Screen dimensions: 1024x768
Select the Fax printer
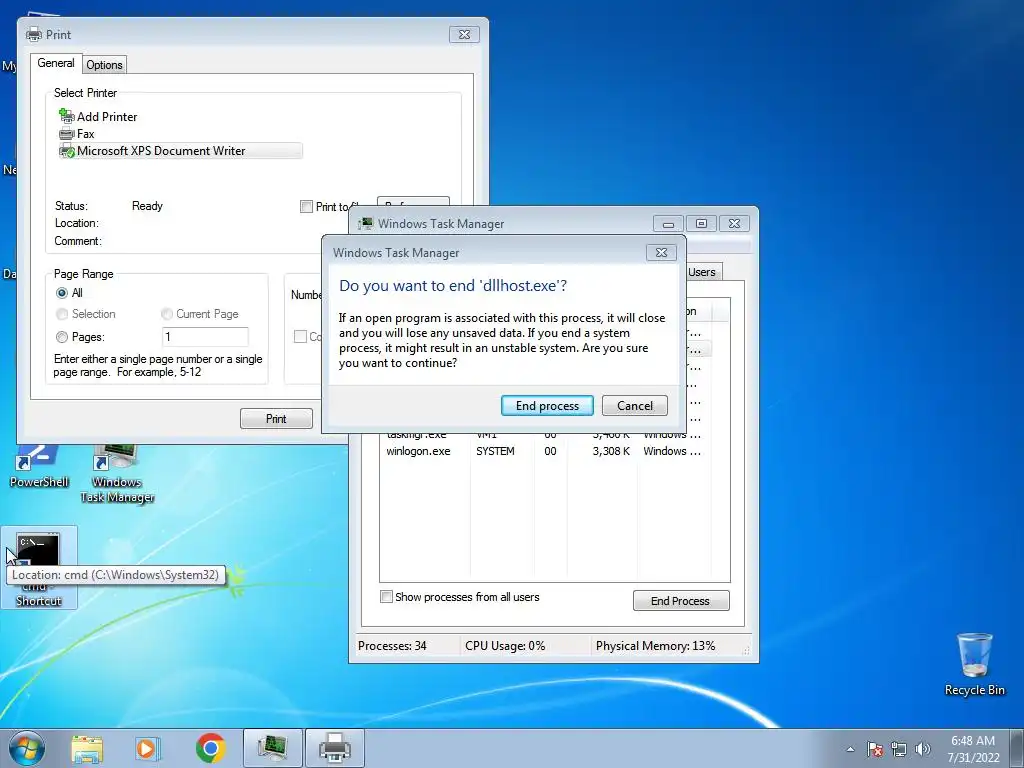pyautogui.click(x=77, y=134)
